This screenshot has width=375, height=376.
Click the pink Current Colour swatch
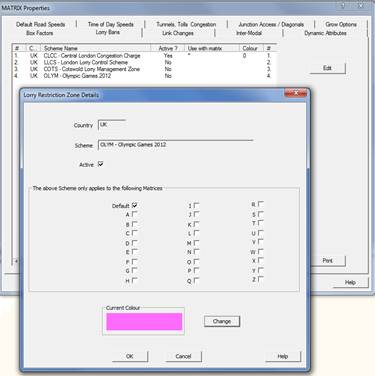pyautogui.click(x=144, y=321)
